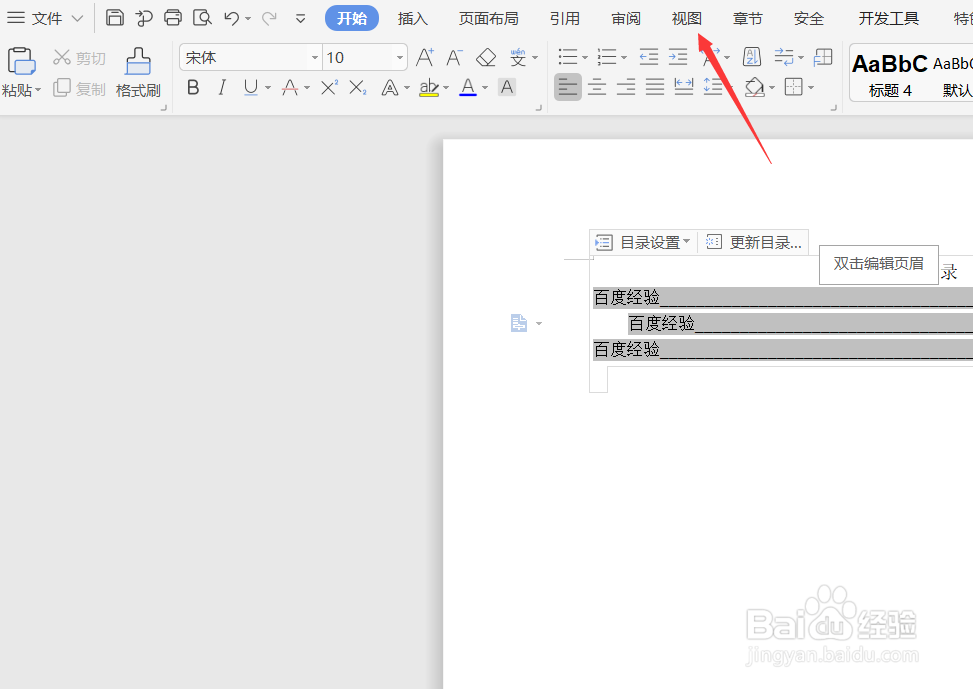This screenshot has width=973, height=689.
Task: Open Print Preview icon
Action: click(x=202, y=17)
